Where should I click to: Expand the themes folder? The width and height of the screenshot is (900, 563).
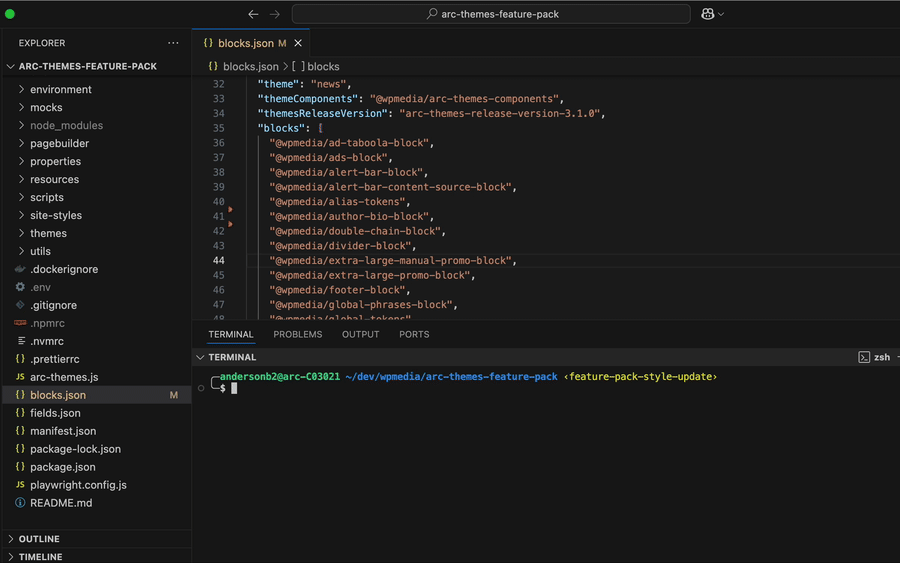pyautogui.click(x=21, y=233)
